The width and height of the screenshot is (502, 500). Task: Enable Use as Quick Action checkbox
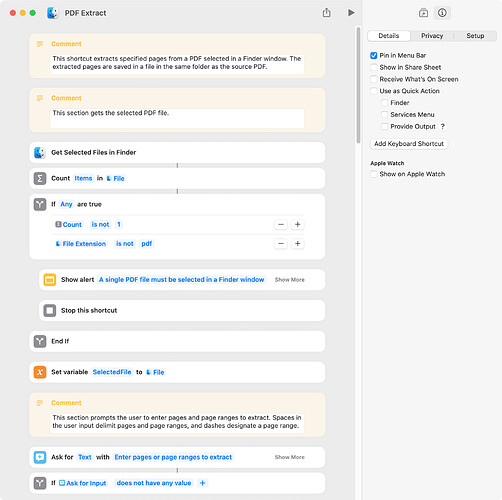(x=374, y=91)
